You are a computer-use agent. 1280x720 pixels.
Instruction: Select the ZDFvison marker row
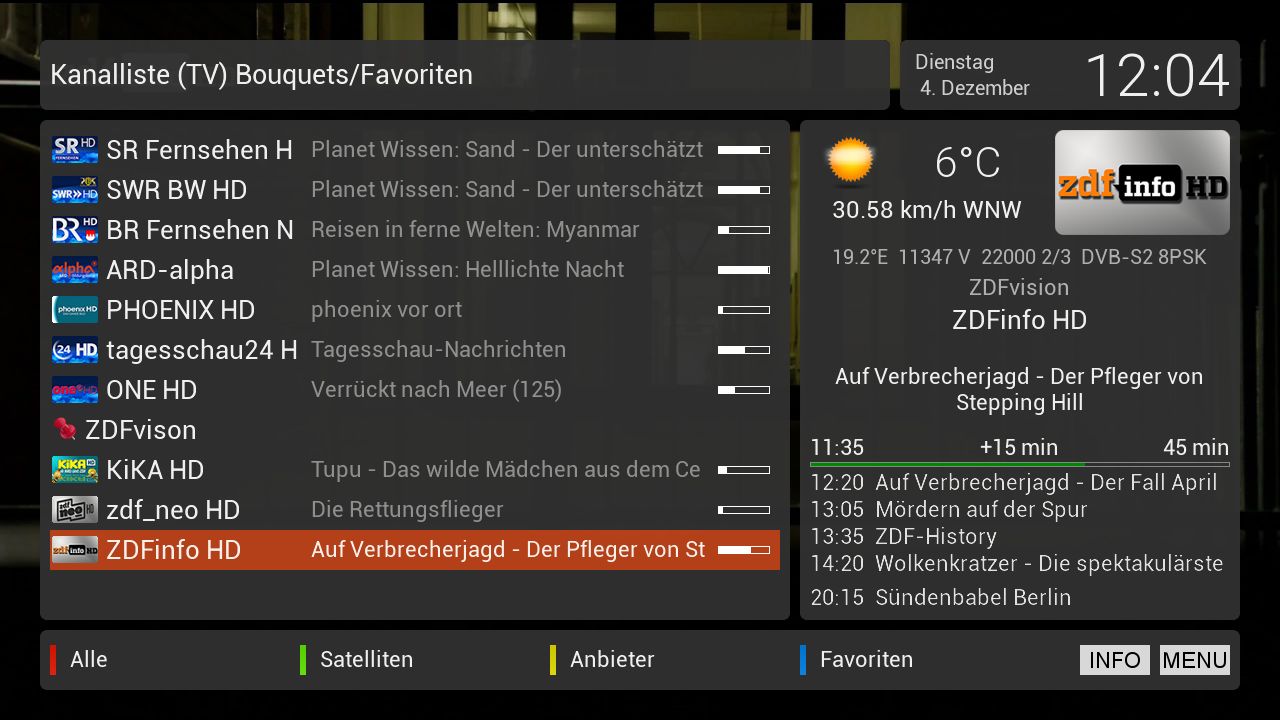[415, 430]
